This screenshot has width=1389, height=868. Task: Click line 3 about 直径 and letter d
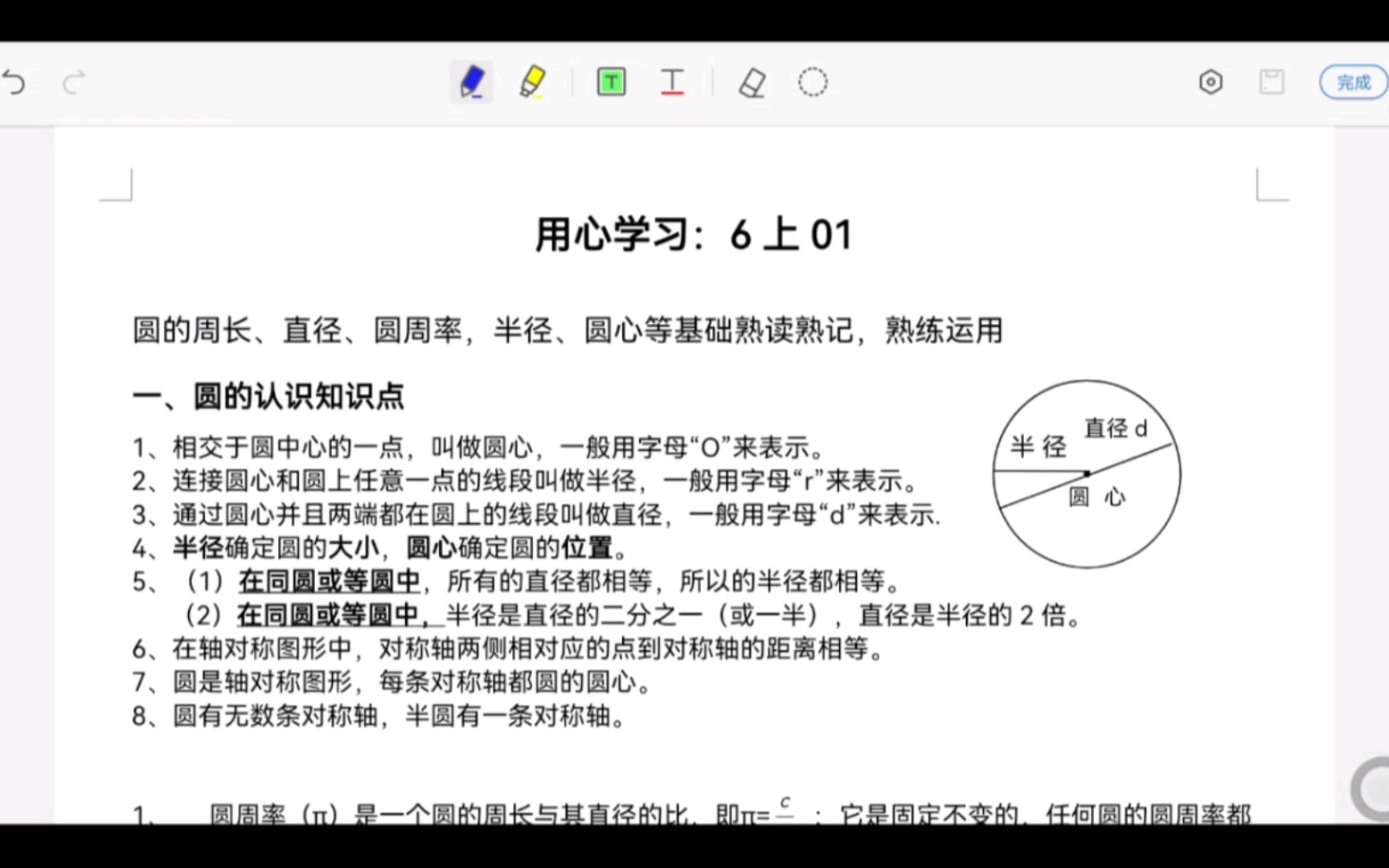536,514
